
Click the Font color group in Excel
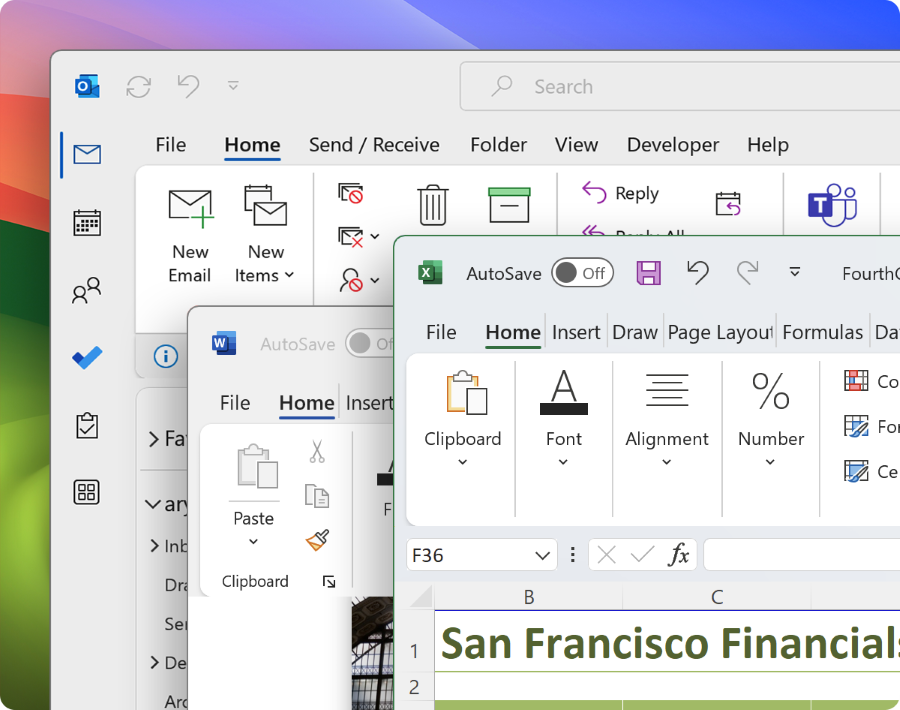[563, 415]
